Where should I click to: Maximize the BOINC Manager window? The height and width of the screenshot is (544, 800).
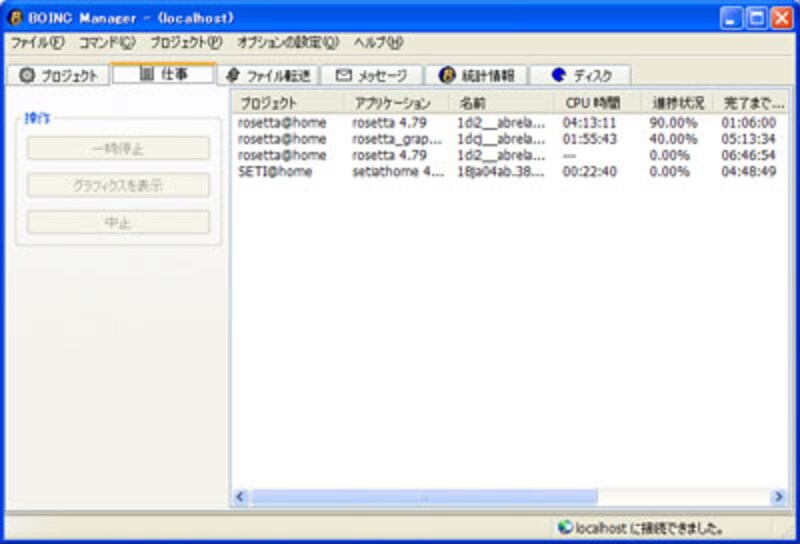[x=757, y=18]
